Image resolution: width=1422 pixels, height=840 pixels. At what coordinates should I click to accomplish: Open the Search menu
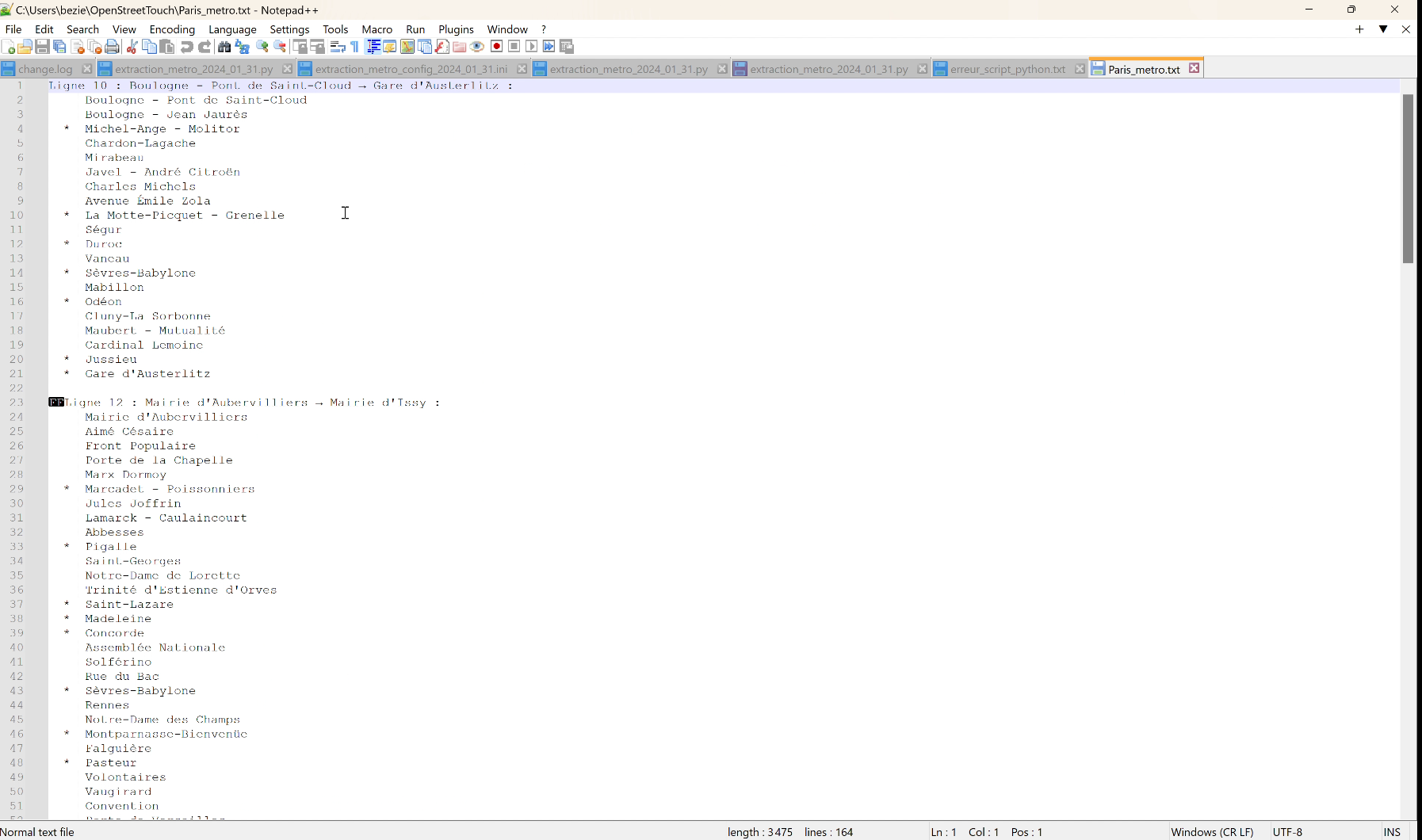pyautogui.click(x=82, y=29)
